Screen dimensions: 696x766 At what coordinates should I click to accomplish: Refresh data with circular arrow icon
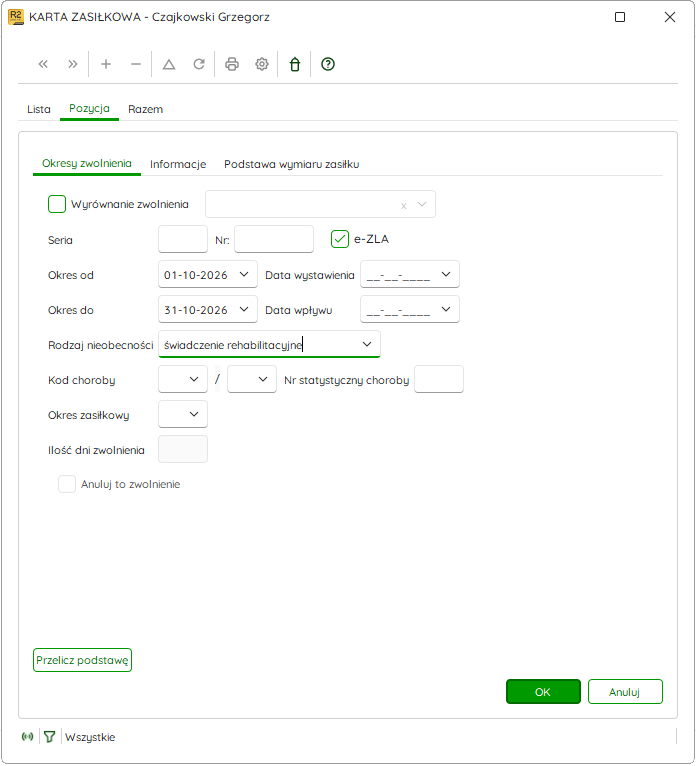click(x=199, y=64)
